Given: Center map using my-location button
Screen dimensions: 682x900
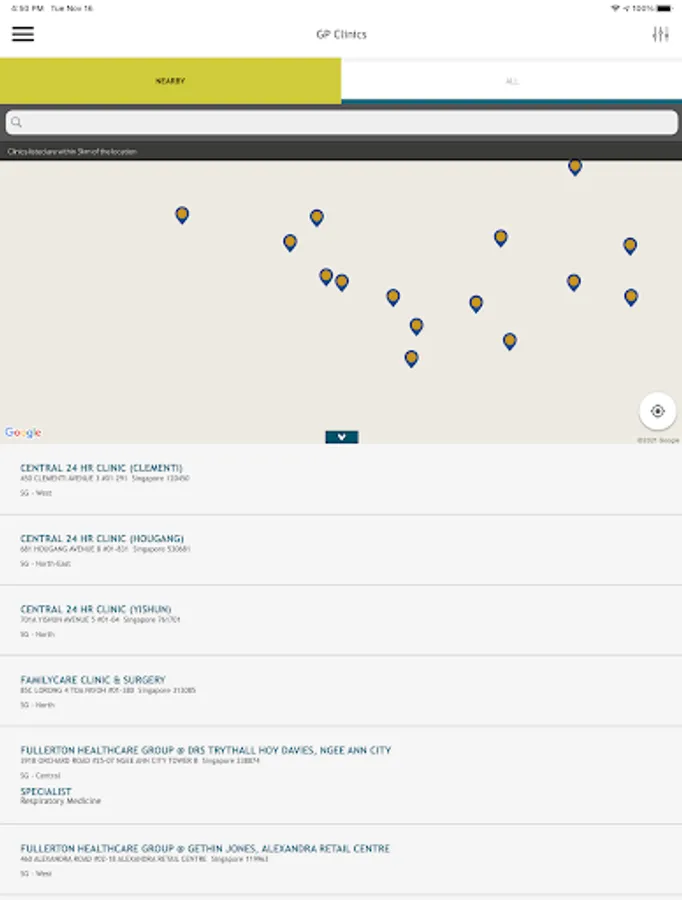Looking at the screenshot, I should tap(657, 411).
